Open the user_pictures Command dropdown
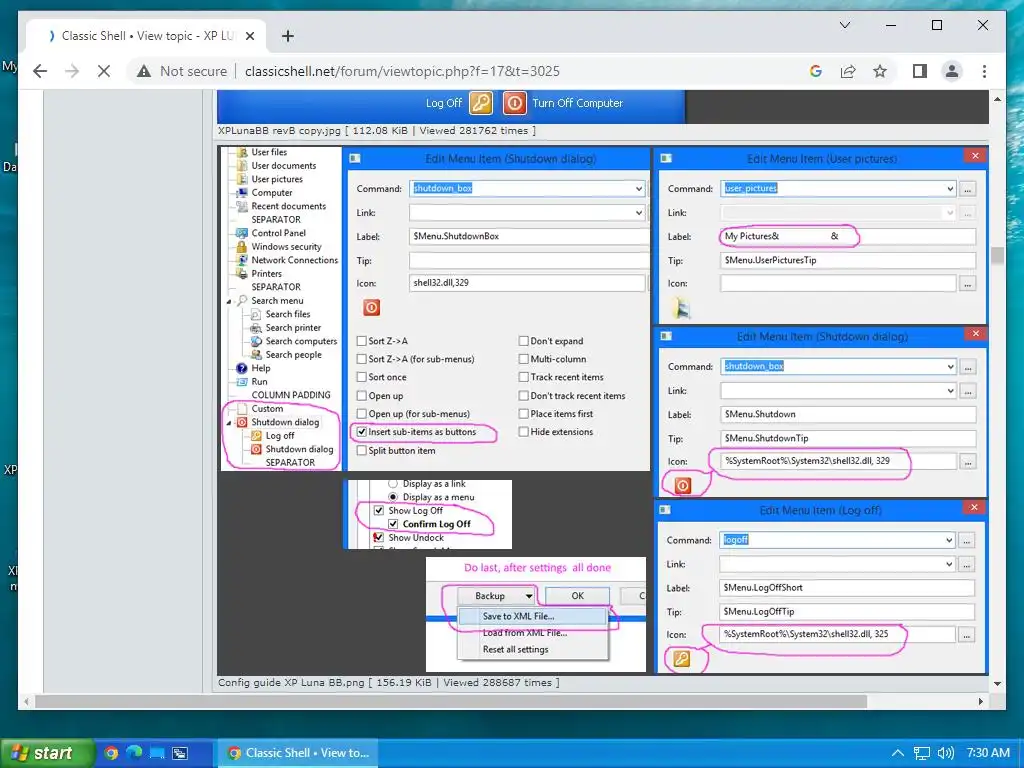Screen dimensions: 1024x768 950,189
